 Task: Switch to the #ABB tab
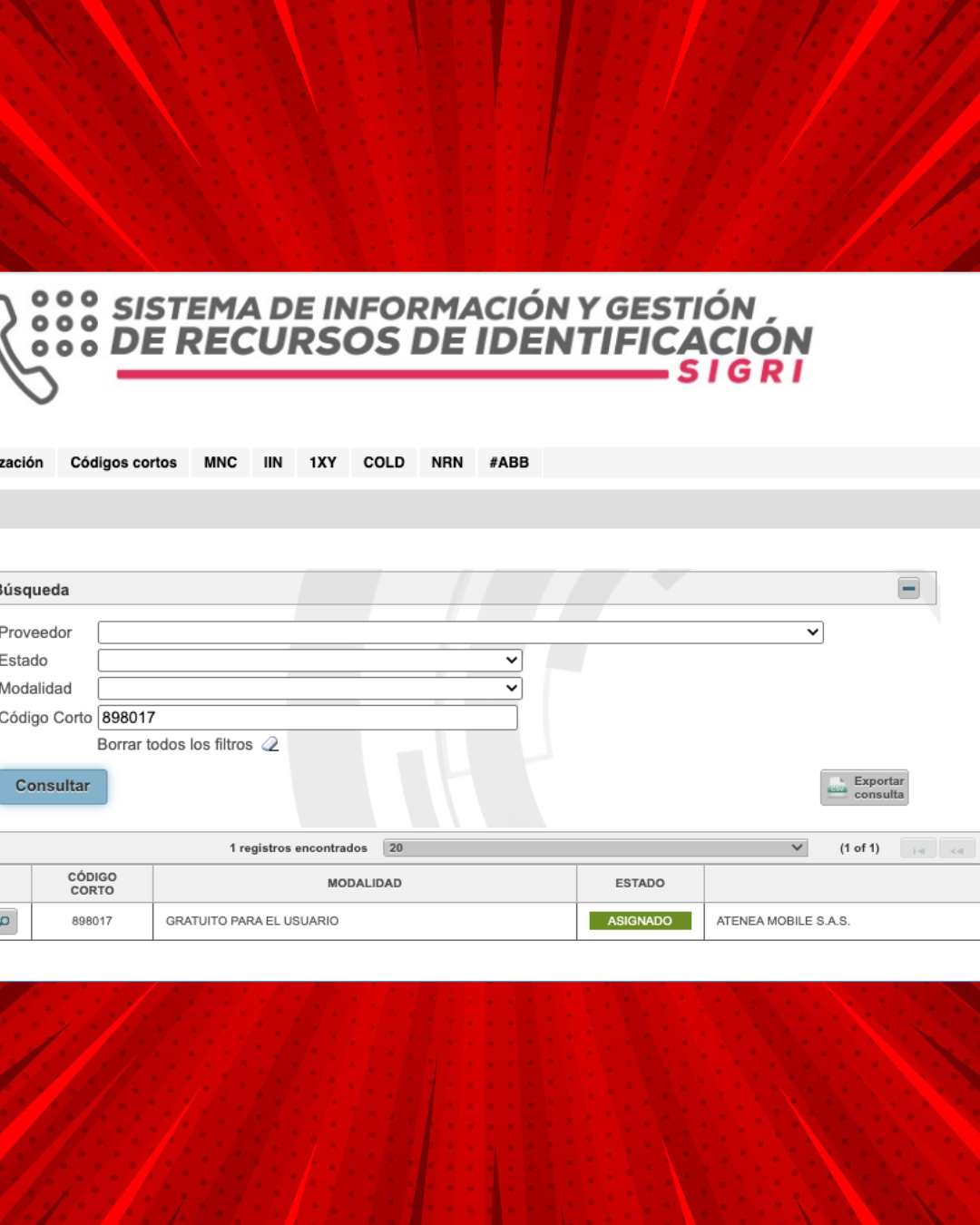[509, 462]
